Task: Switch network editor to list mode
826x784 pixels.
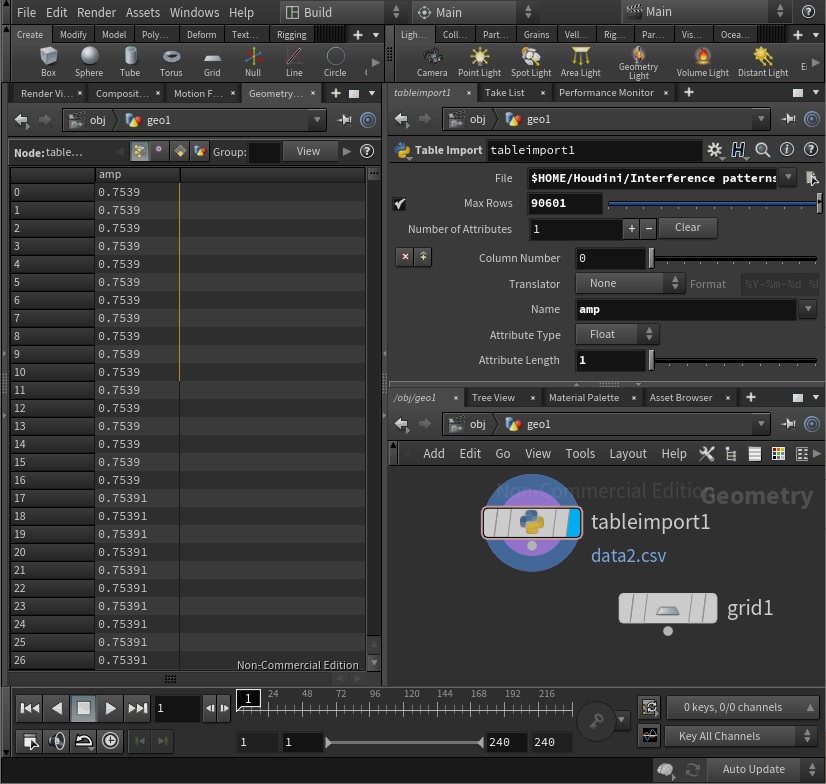Action: [754, 454]
